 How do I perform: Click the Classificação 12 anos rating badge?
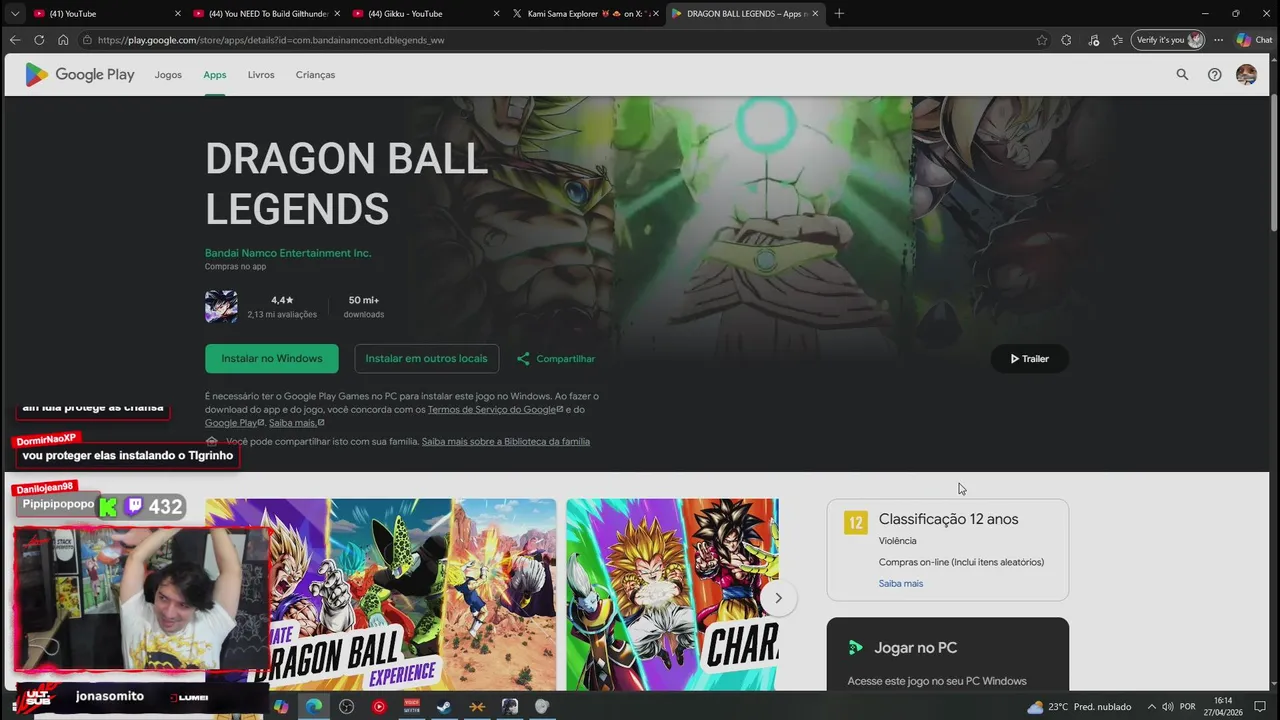pos(855,522)
